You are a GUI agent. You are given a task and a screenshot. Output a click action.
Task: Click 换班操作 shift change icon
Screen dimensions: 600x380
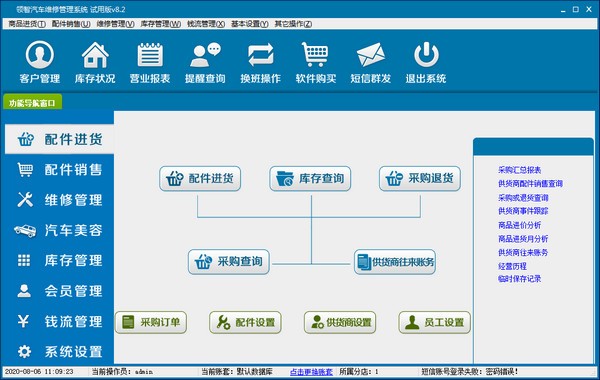260,63
